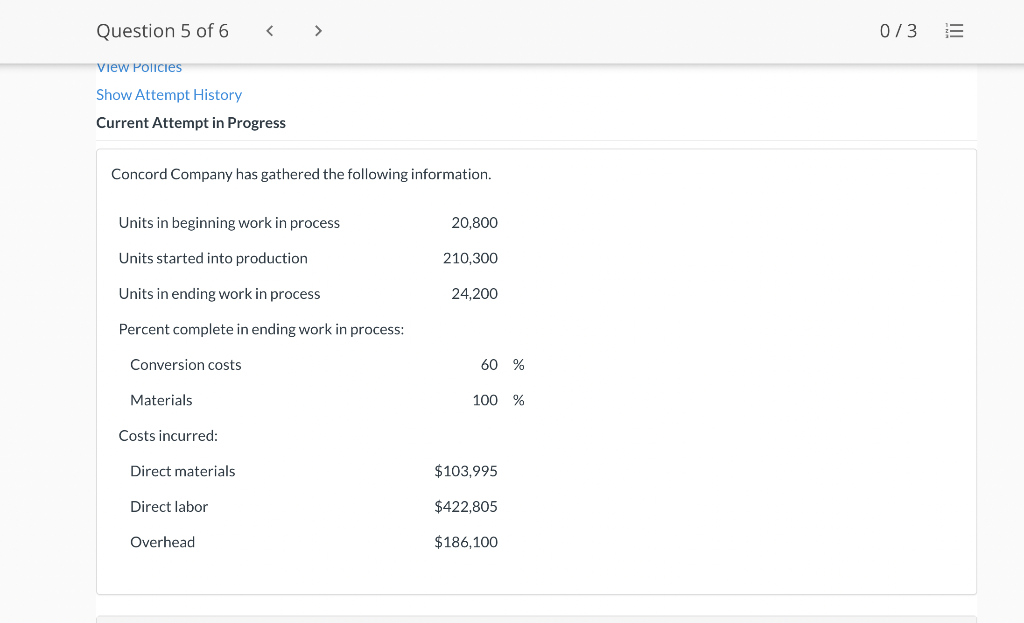Click Show Attempt History link
Screen dimensions: 1024x623
pos(169,95)
